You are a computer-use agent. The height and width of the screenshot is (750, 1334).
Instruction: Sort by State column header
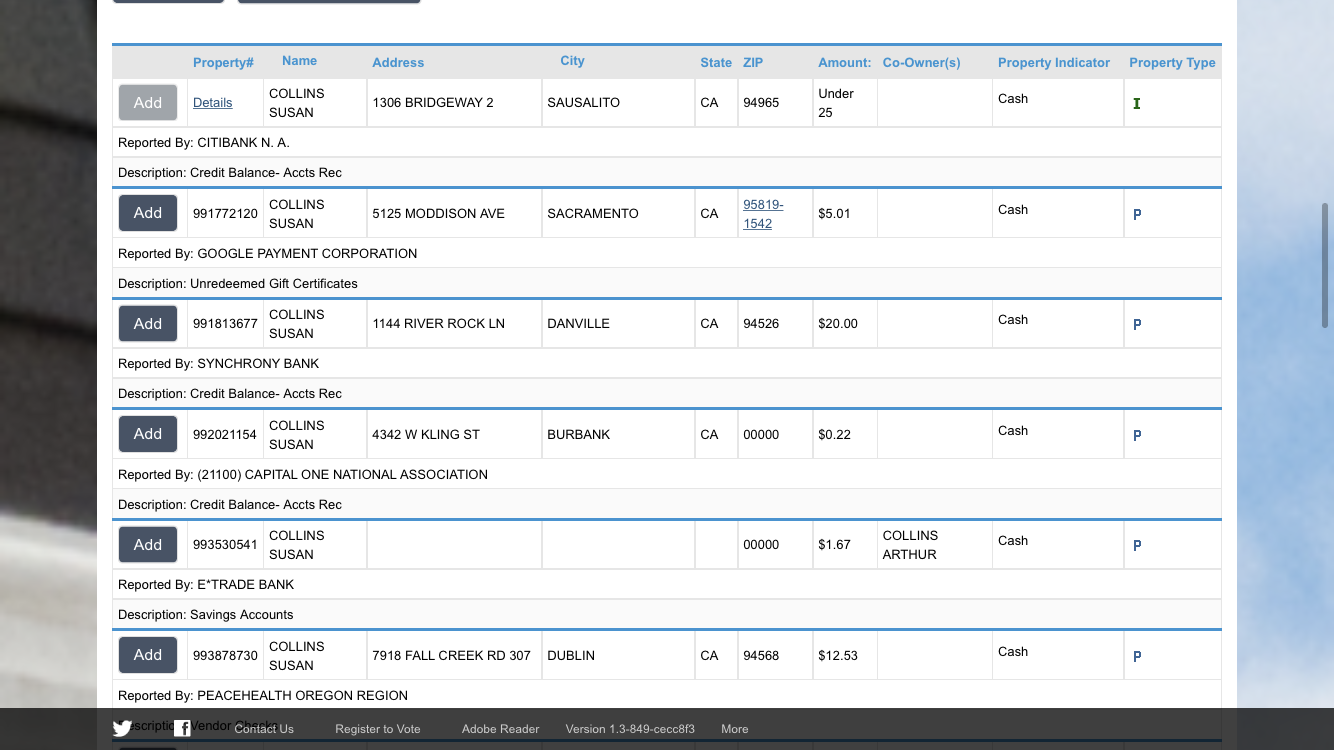(x=716, y=62)
